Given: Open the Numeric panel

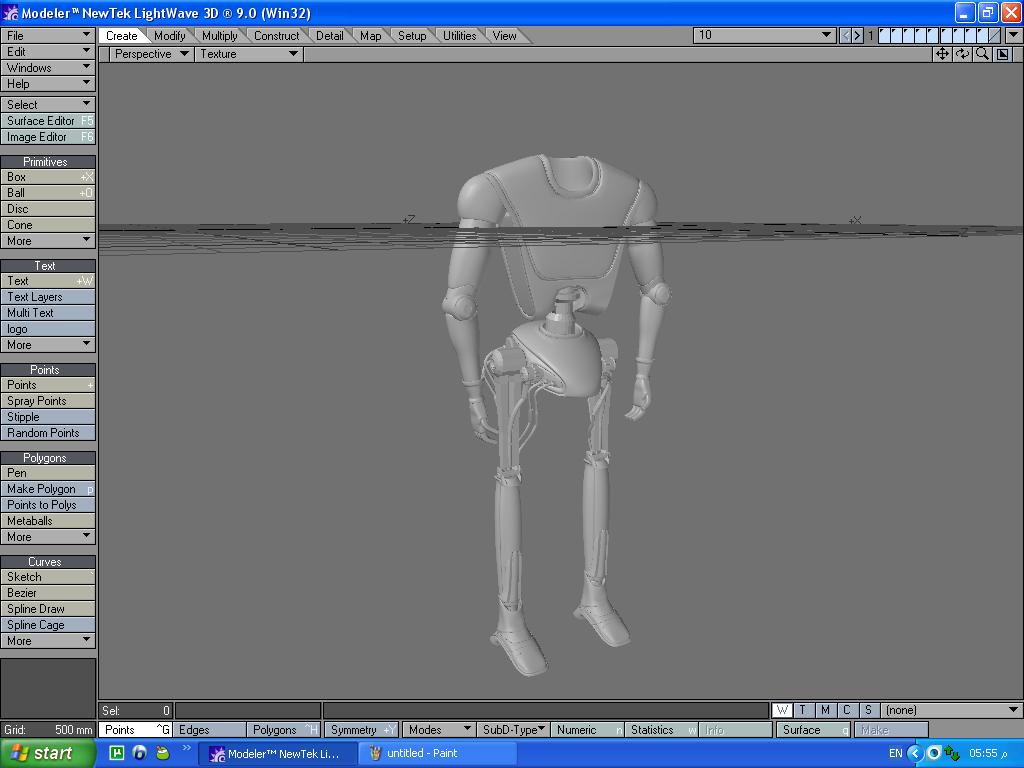Looking at the screenshot, I should point(588,729).
